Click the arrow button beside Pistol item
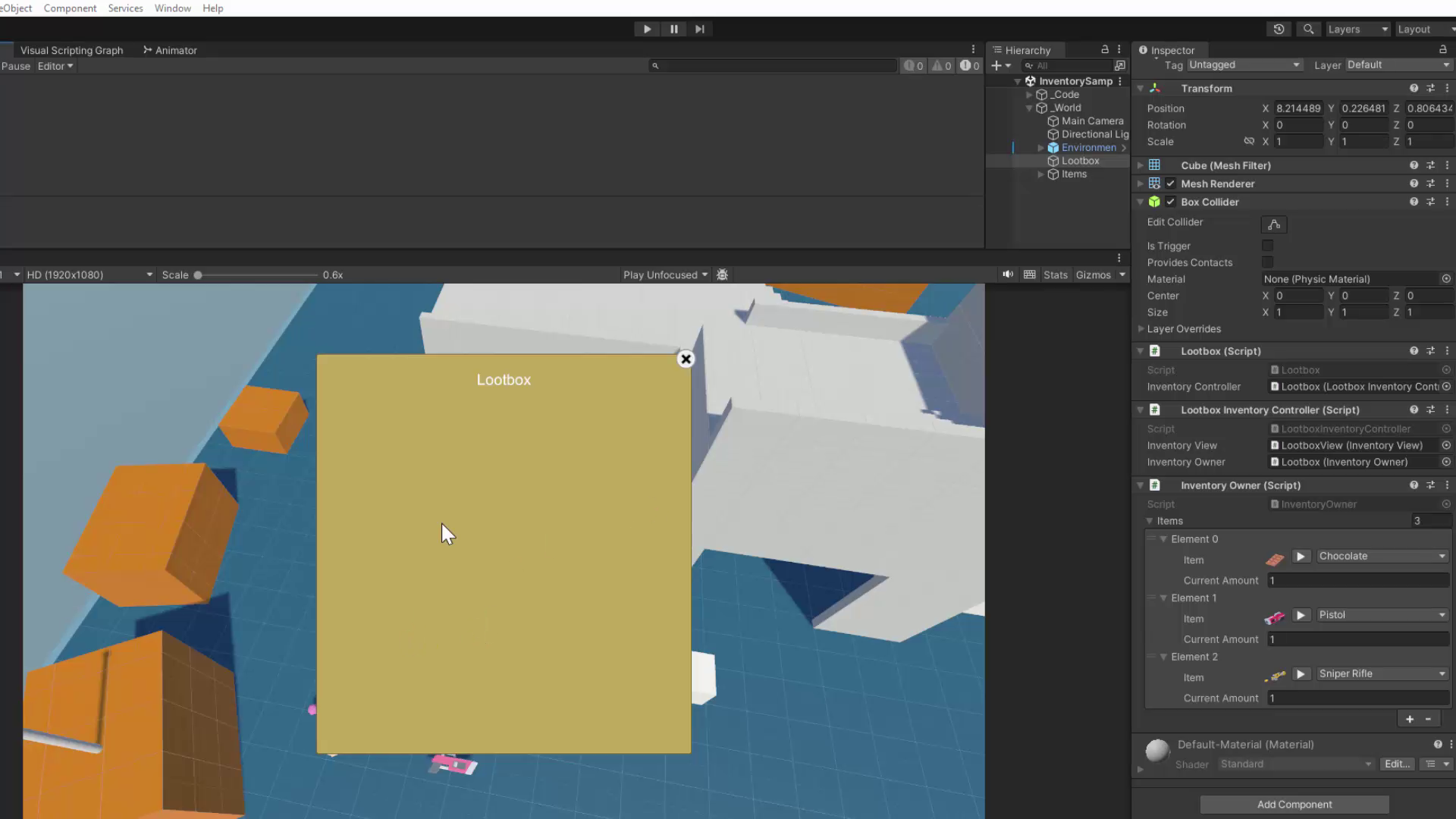This screenshot has width=1456, height=819. (x=1301, y=615)
